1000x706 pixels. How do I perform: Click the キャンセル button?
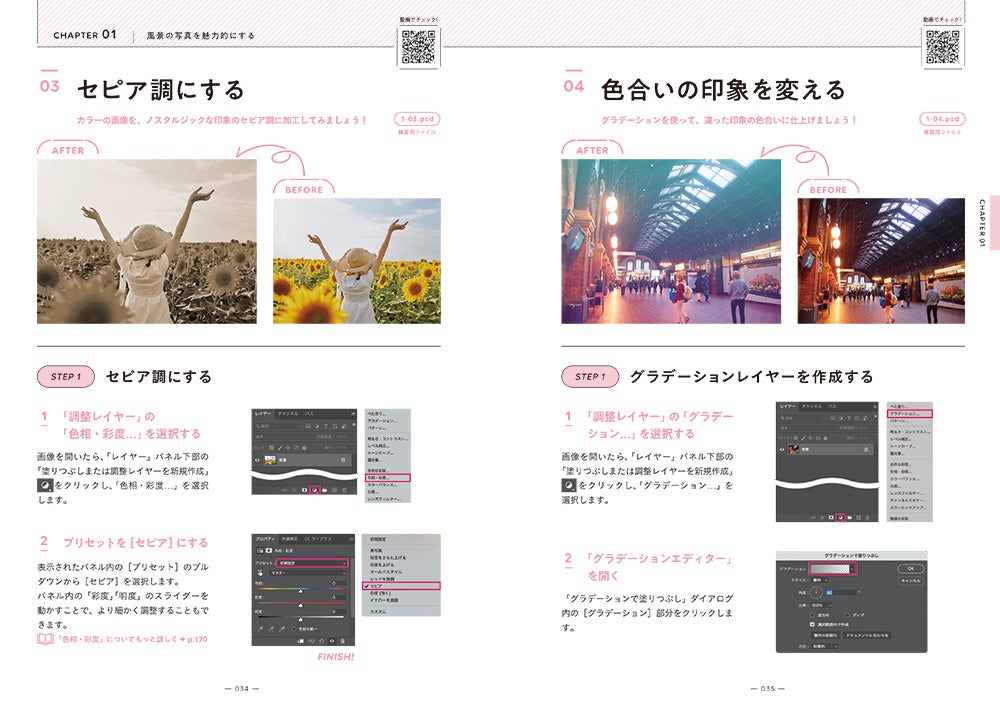click(911, 580)
